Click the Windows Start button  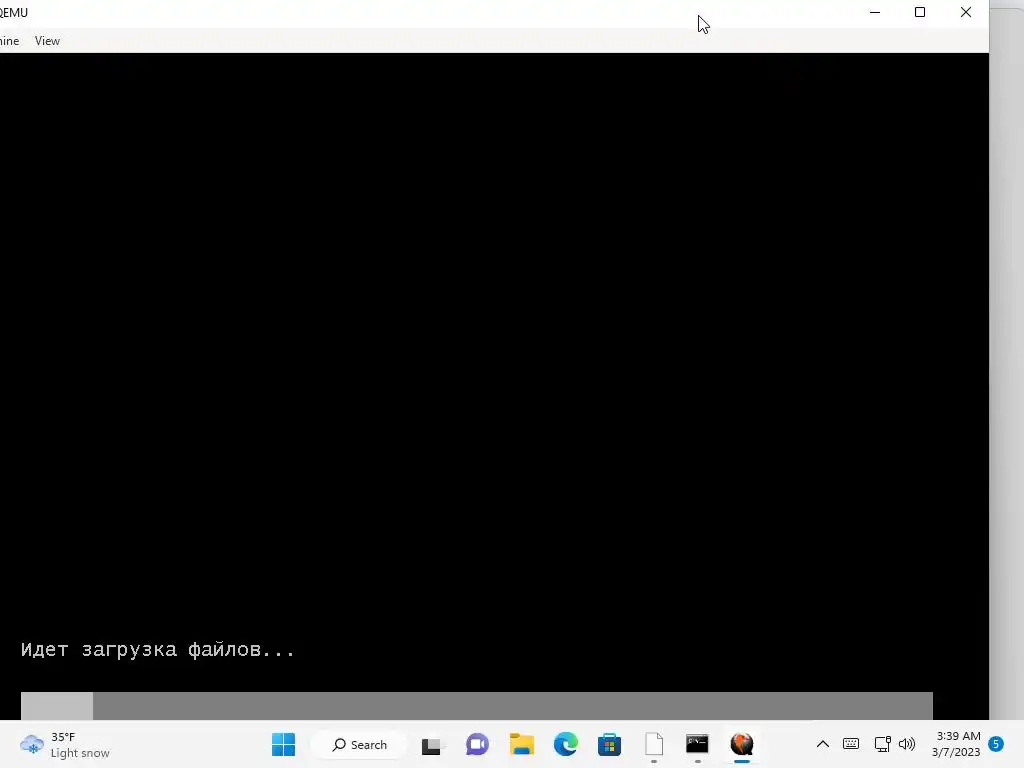pyautogui.click(x=283, y=744)
